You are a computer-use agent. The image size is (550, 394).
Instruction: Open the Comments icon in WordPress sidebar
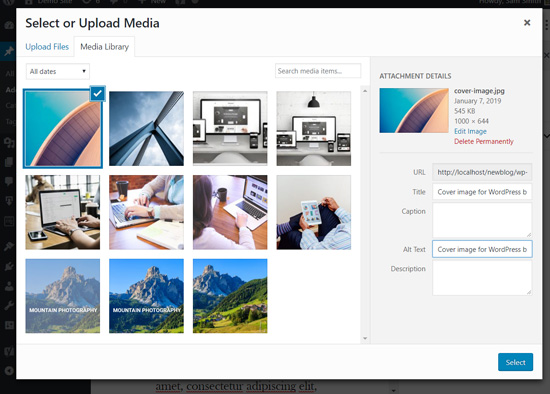[9, 181]
